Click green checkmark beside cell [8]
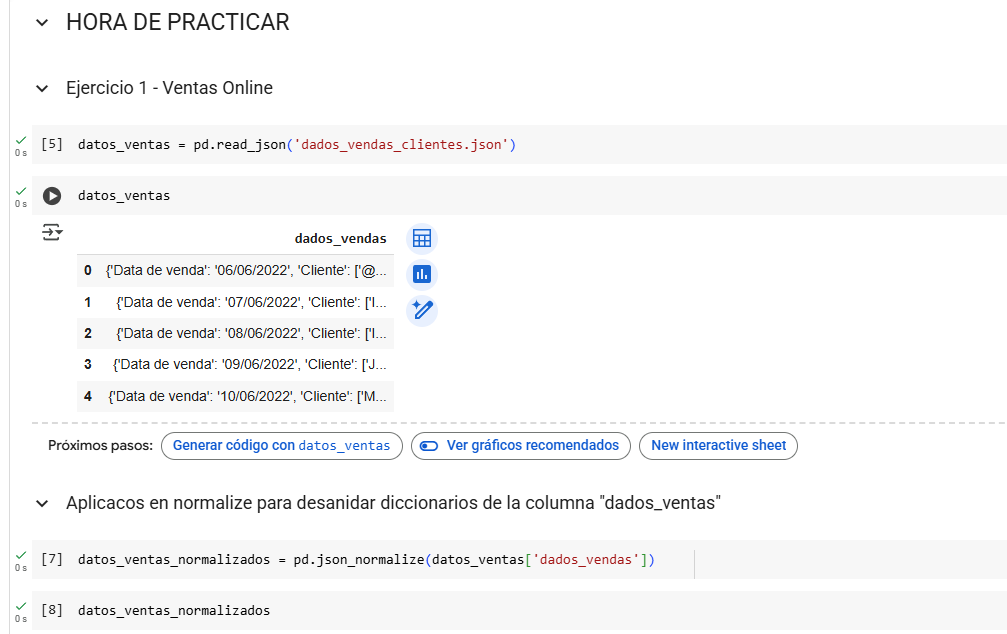The height and width of the screenshot is (634, 1007). (x=21, y=606)
